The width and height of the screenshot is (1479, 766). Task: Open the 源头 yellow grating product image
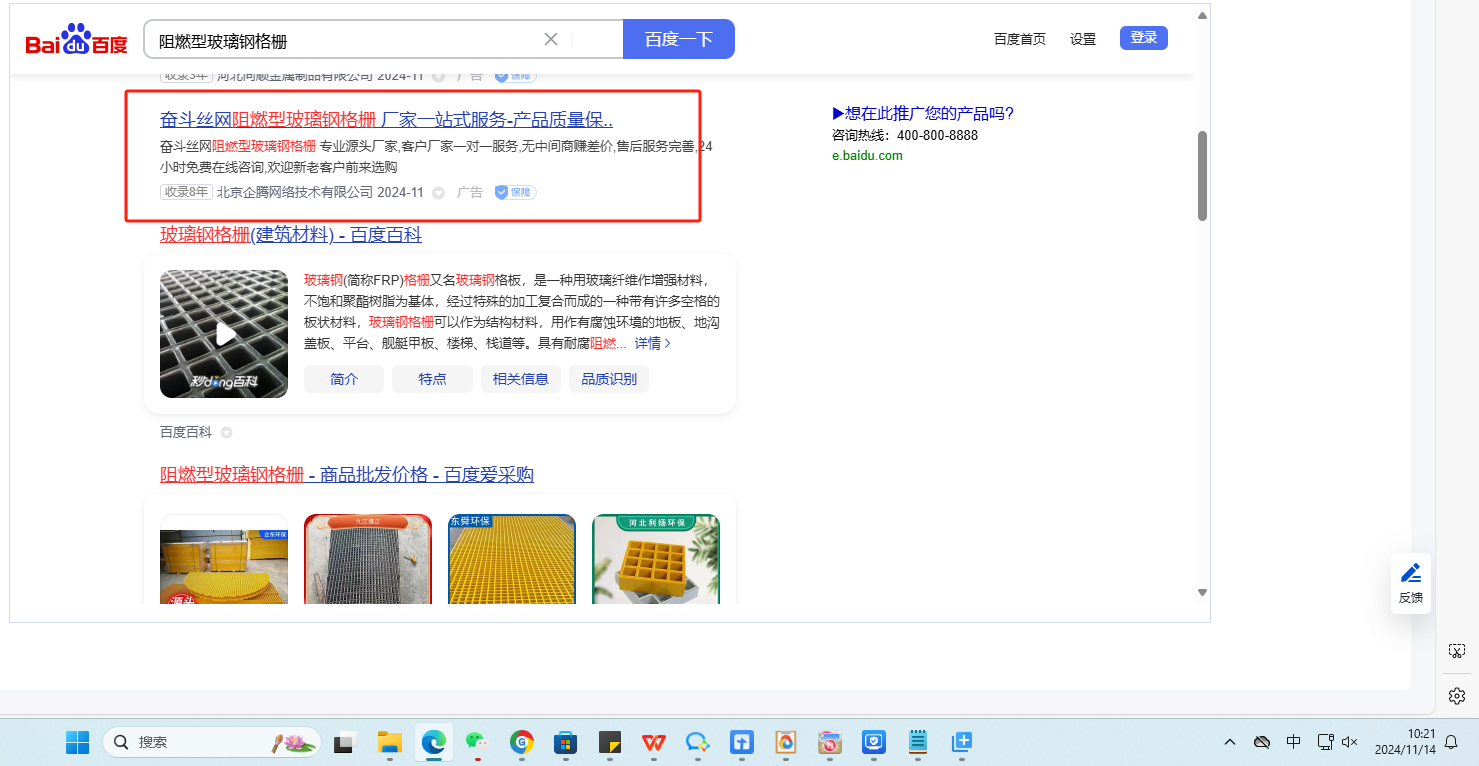pyautogui.click(x=224, y=559)
